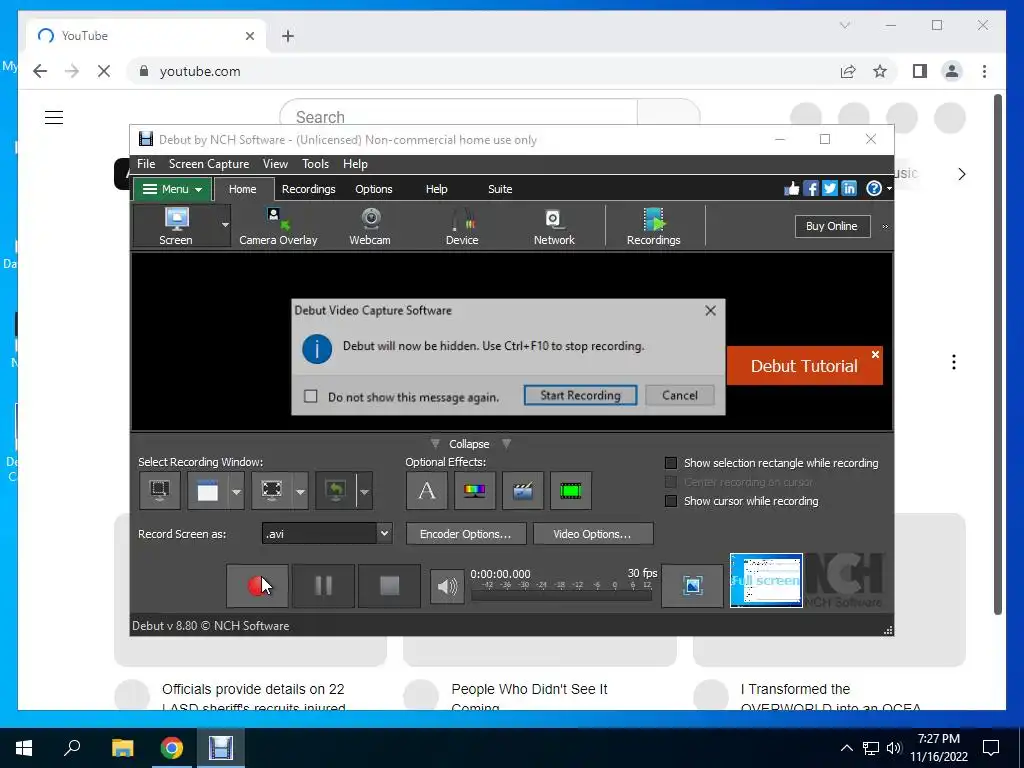The width and height of the screenshot is (1024, 768).
Task: Collapse the Debut settings panel
Action: coord(470,444)
